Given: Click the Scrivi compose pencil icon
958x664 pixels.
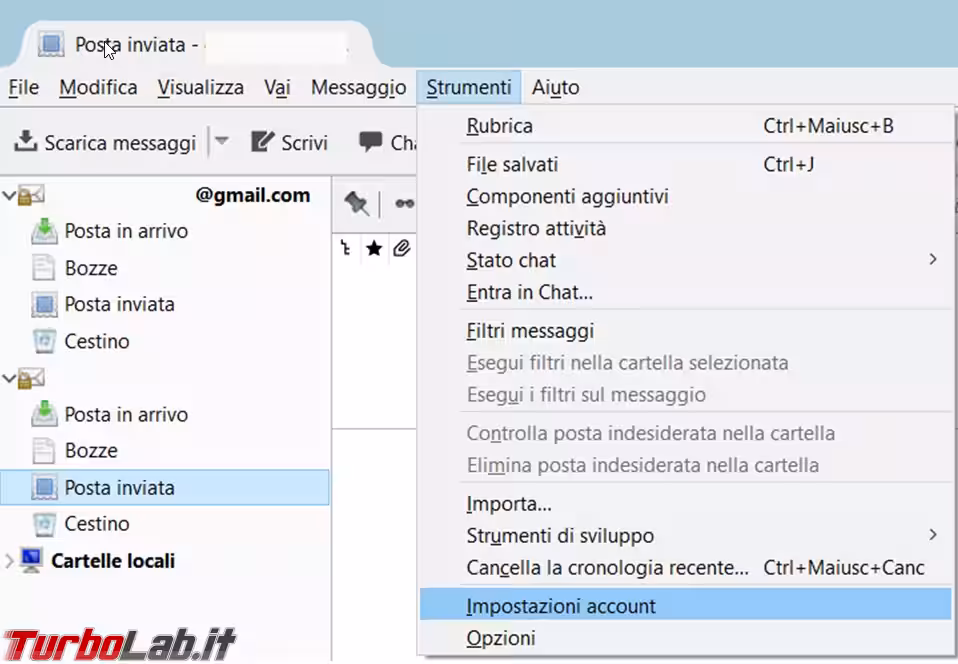Looking at the screenshot, I should (x=263, y=142).
